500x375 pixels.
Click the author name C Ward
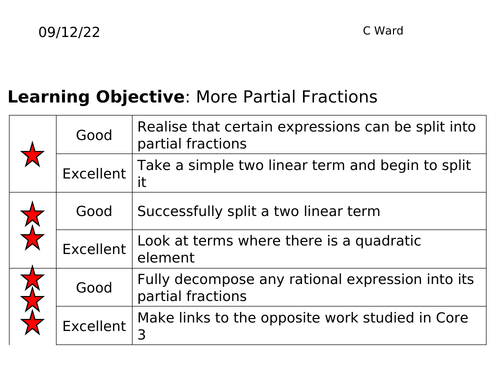click(383, 31)
